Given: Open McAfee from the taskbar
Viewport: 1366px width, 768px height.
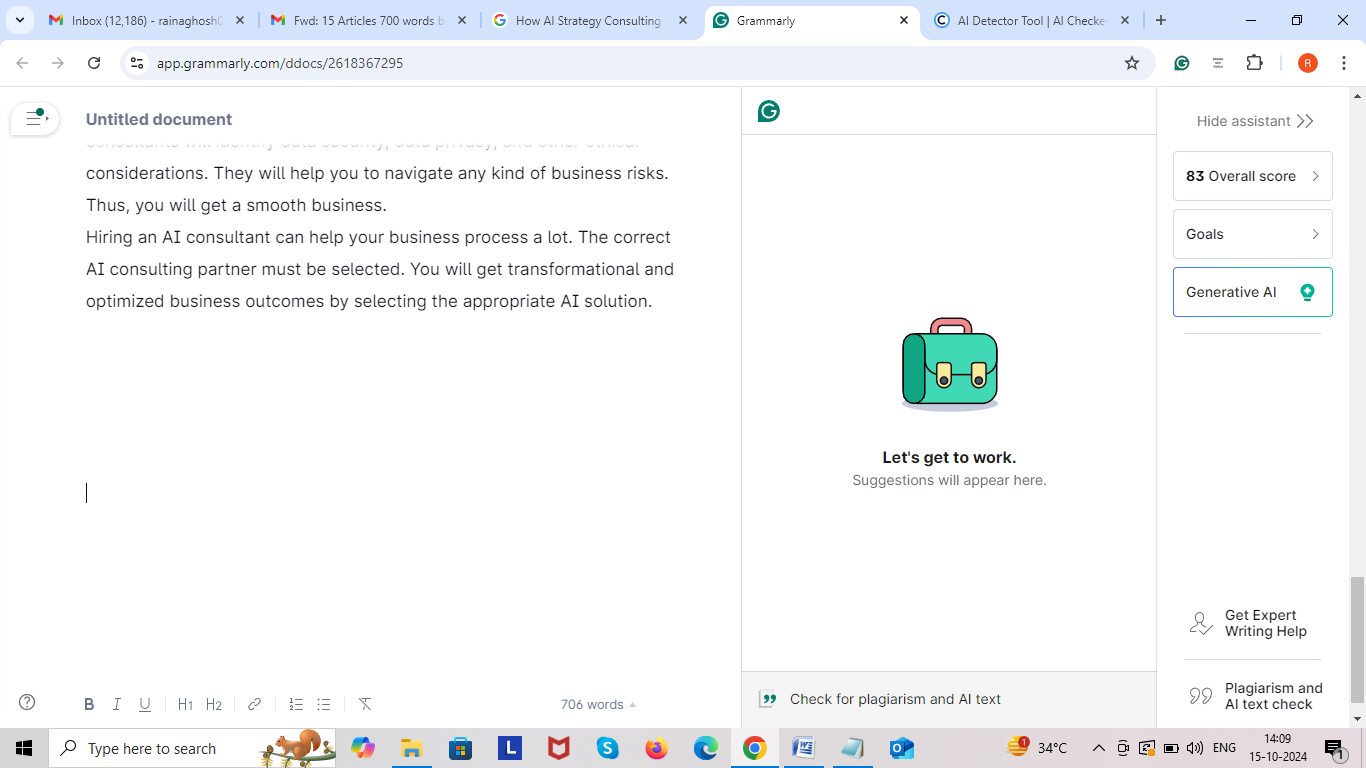Looking at the screenshot, I should (558, 748).
